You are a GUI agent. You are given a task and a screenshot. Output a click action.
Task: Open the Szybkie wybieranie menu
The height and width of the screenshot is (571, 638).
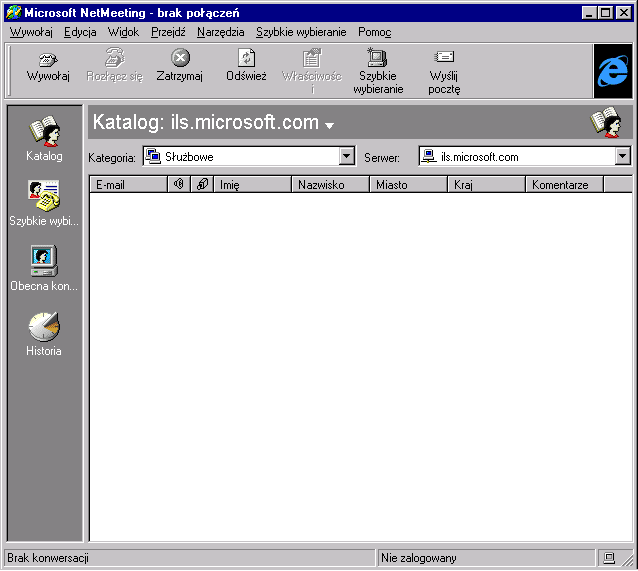301,32
